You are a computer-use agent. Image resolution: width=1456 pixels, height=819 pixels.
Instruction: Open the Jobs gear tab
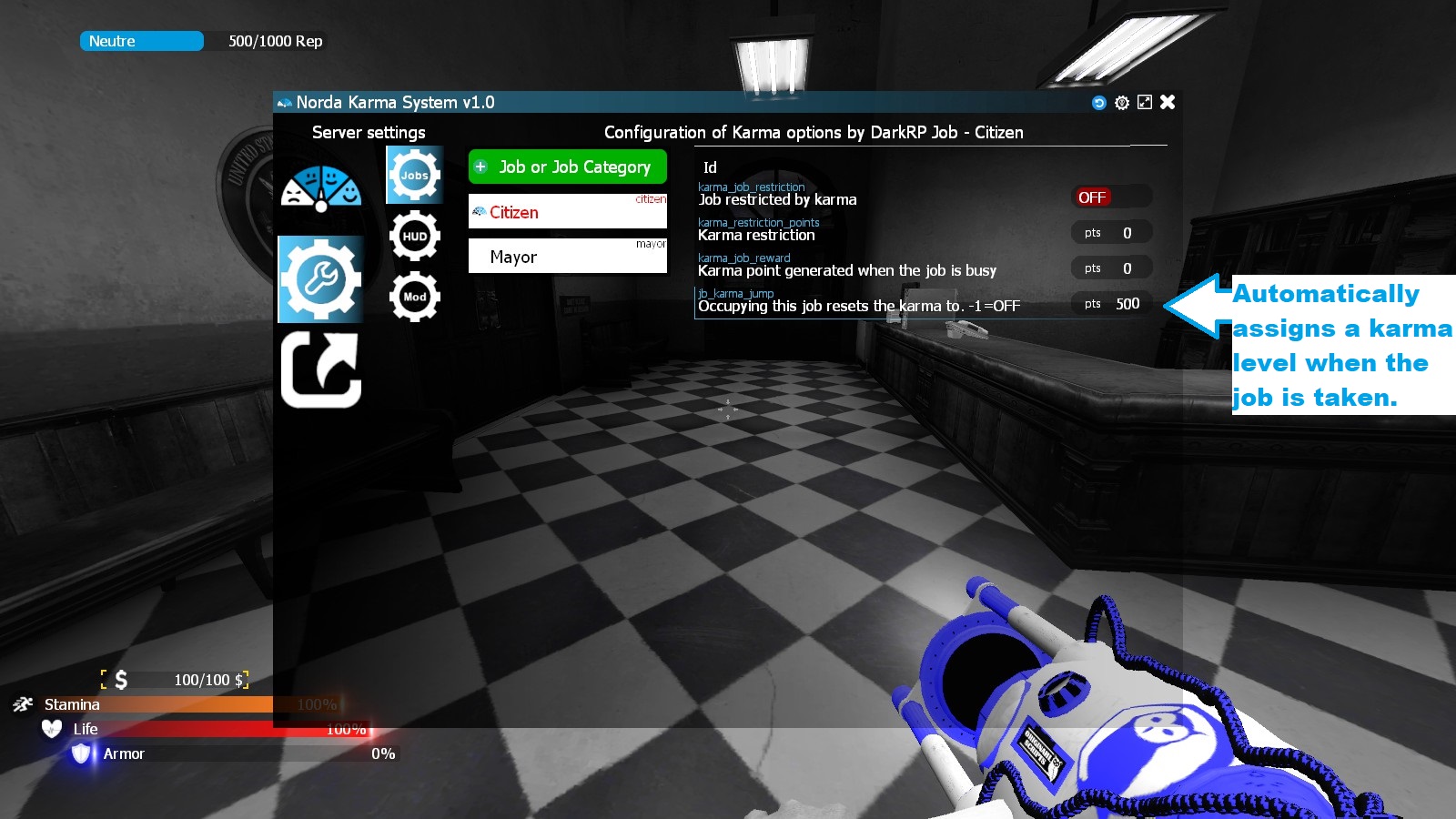coord(415,175)
